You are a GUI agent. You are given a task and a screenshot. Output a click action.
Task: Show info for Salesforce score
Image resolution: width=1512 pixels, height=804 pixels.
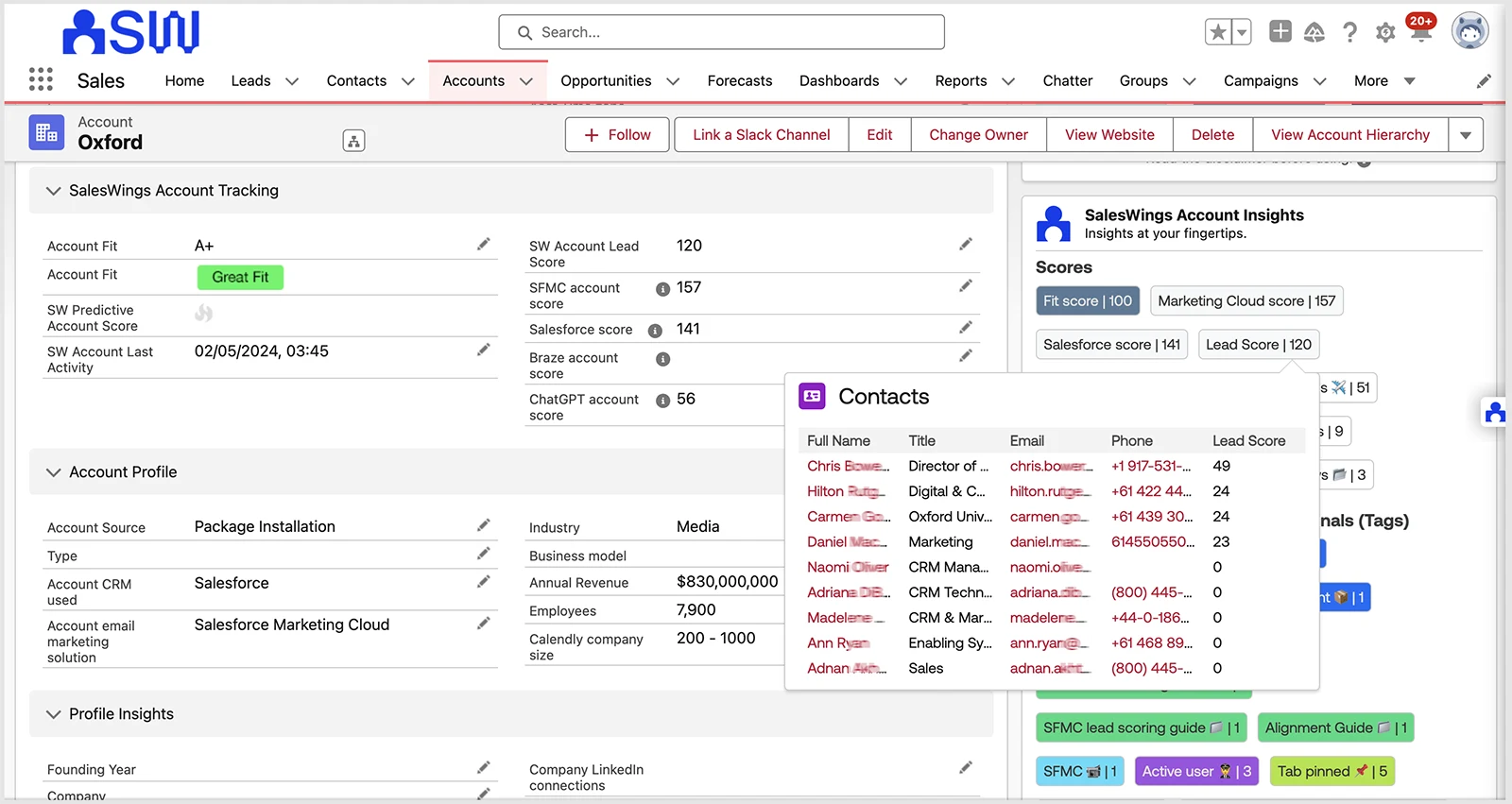coord(655,331)
